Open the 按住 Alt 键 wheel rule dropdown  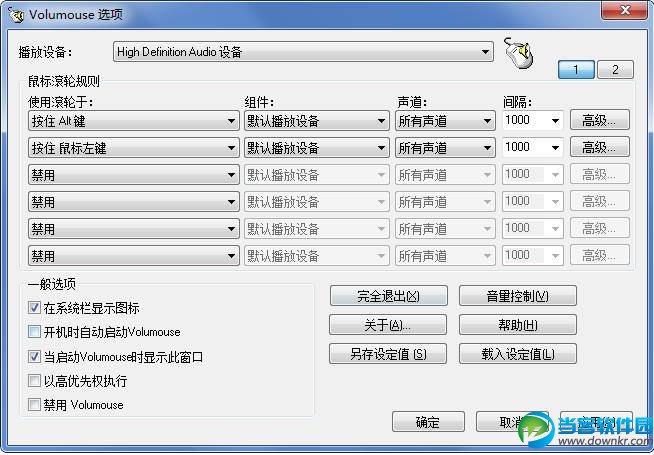coord(134,121)
